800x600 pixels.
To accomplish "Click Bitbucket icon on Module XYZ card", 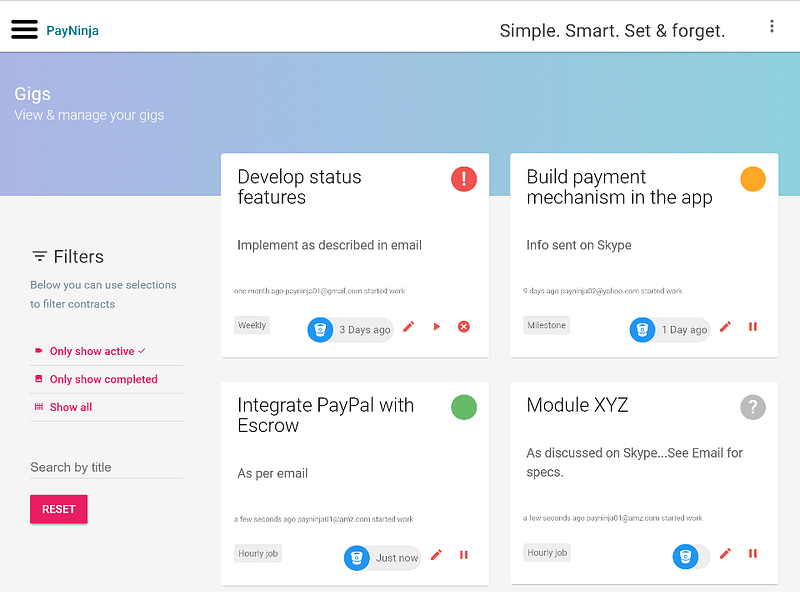I will click(685, 556).
